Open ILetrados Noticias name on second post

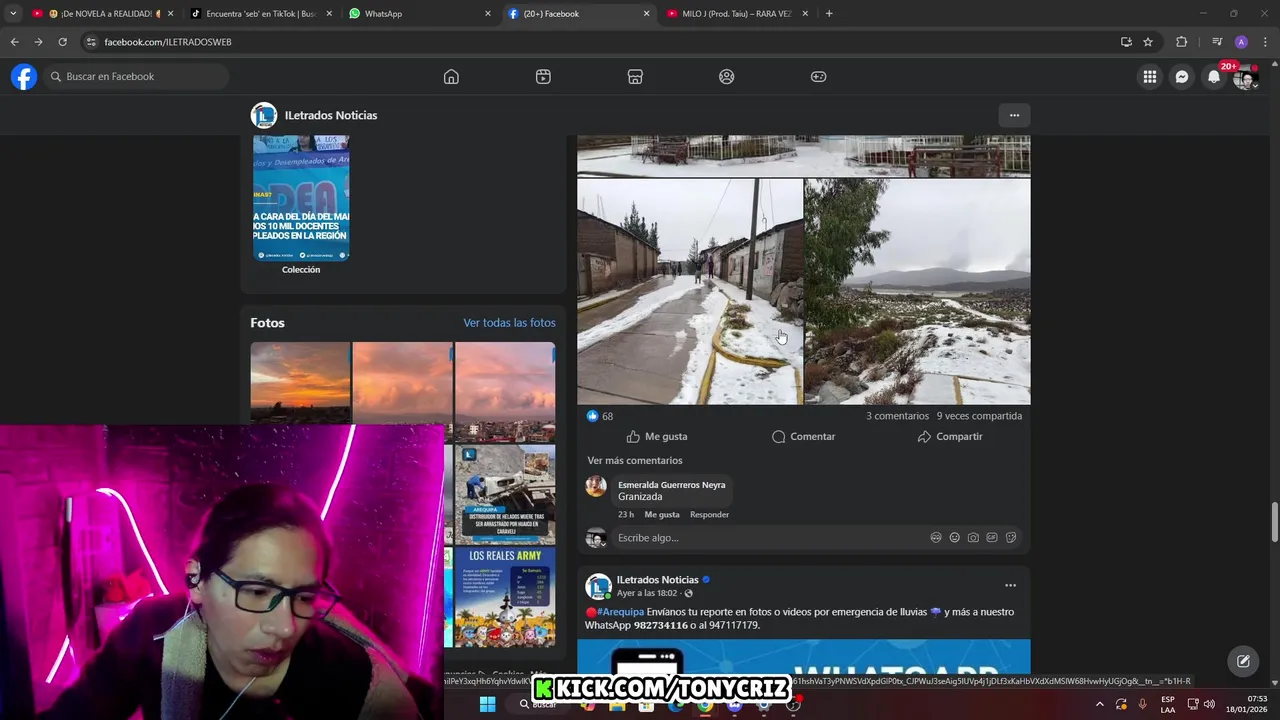[657, 580]
